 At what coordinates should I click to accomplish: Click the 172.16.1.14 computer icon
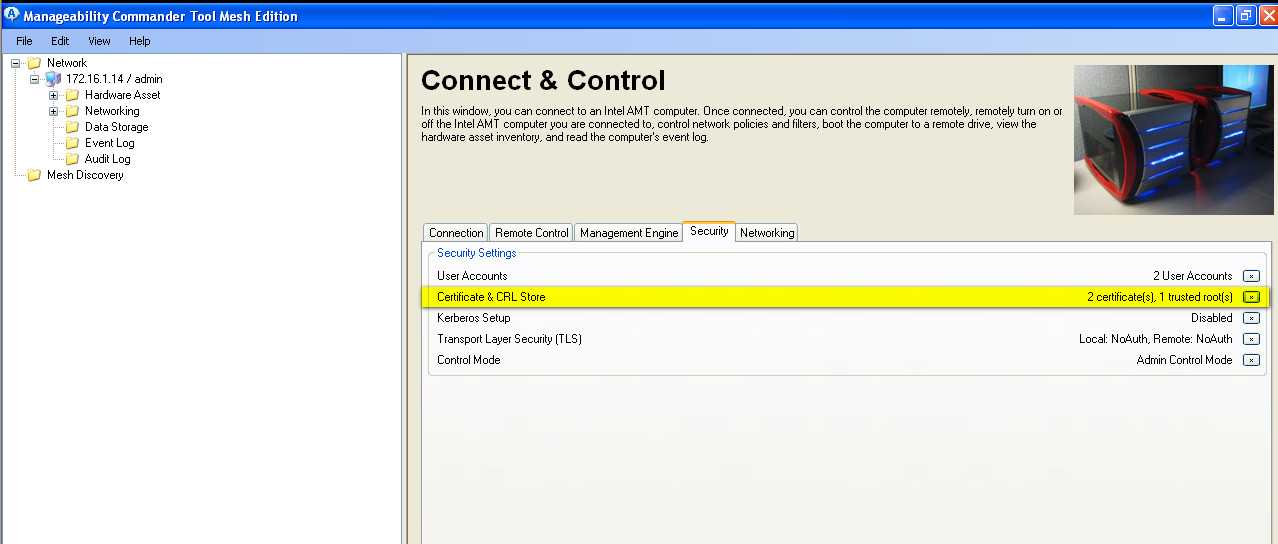point(53,79)
